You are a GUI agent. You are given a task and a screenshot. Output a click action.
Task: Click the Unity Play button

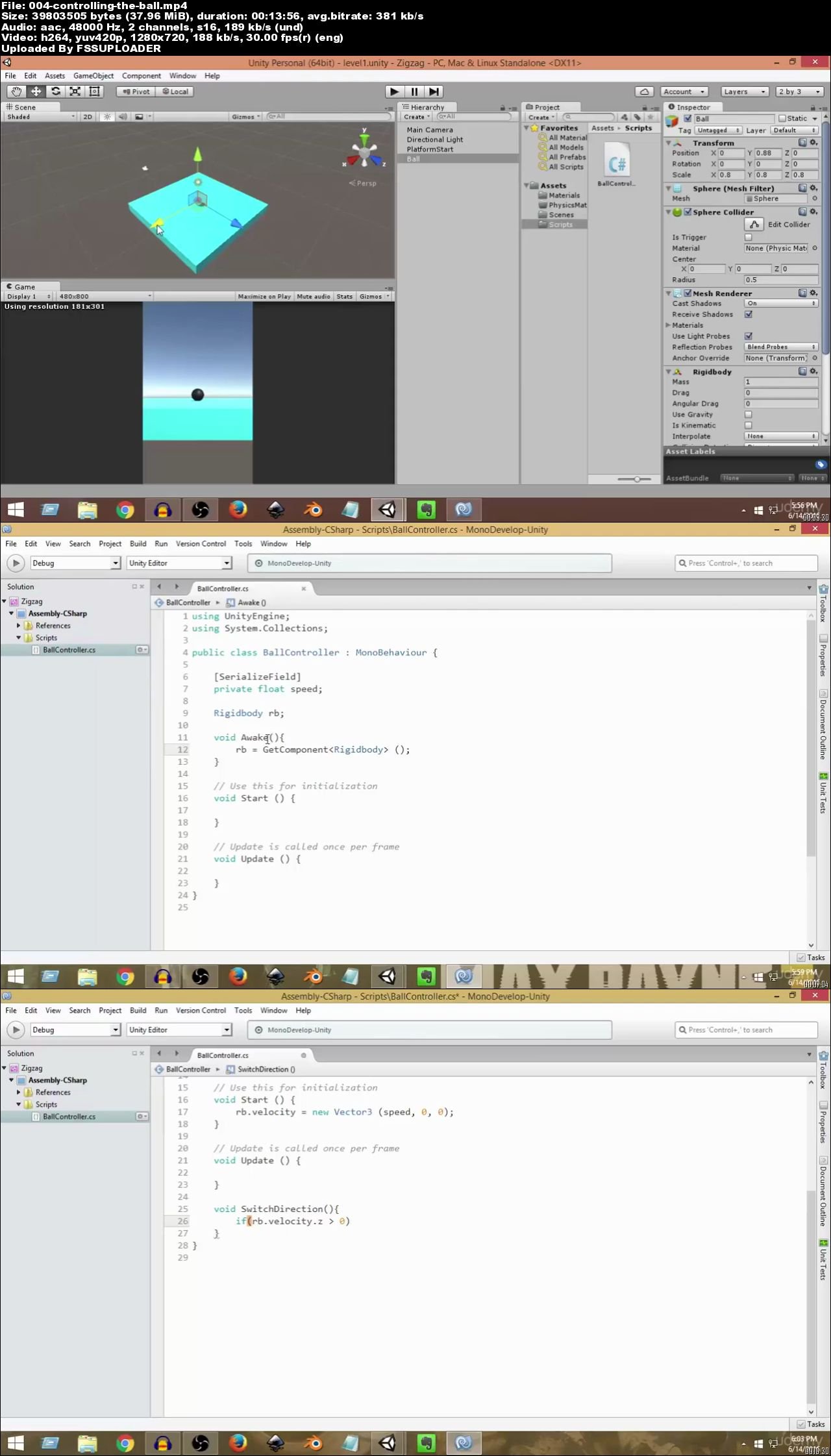394,92
